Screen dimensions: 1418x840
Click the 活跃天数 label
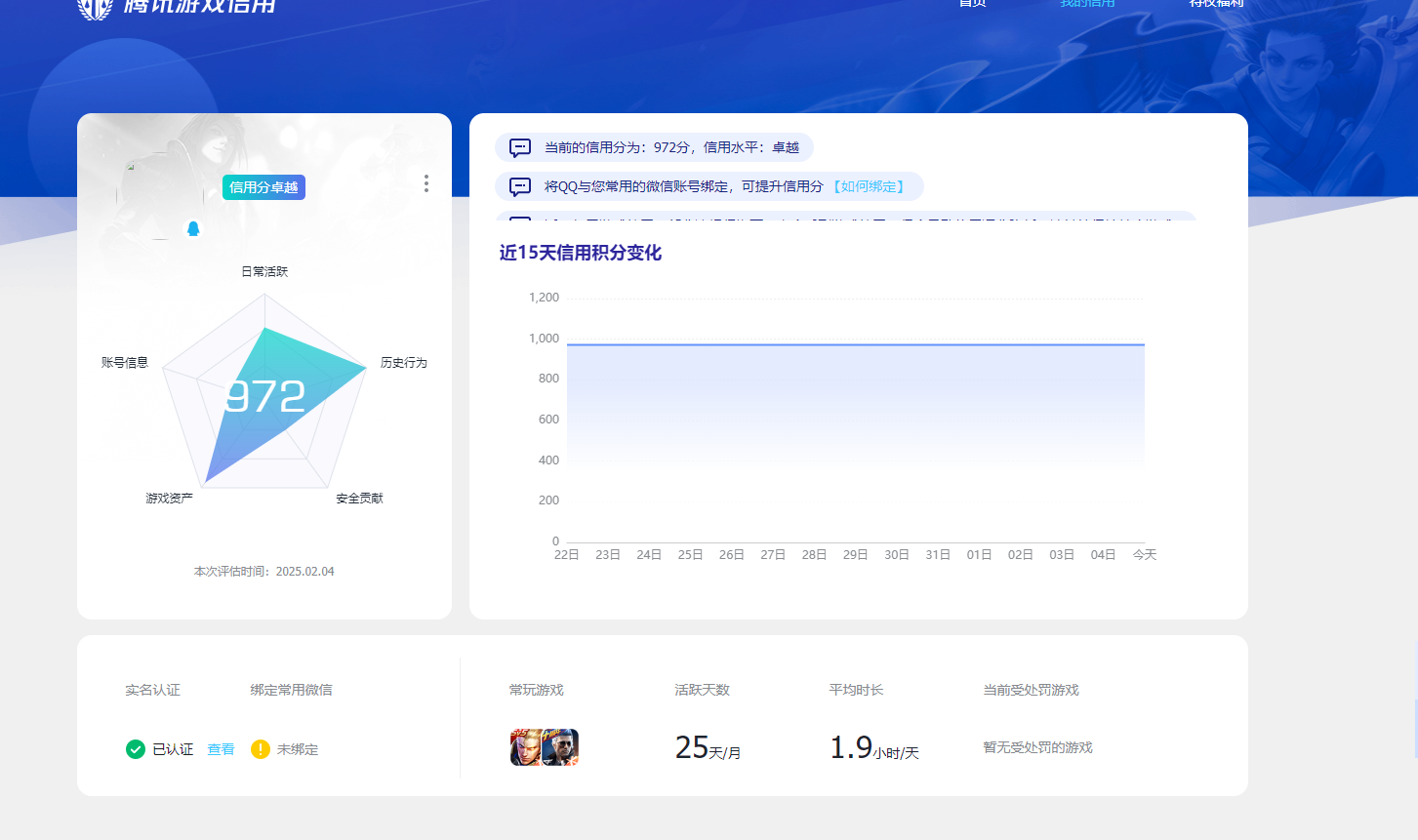(x=703, y=690)
